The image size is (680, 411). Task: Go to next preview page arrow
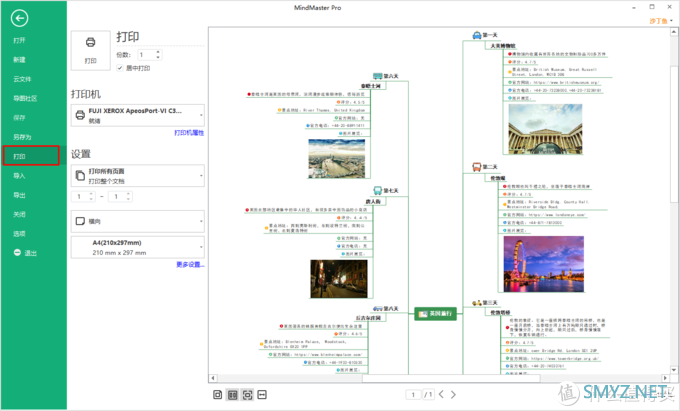tap(453, 395)
